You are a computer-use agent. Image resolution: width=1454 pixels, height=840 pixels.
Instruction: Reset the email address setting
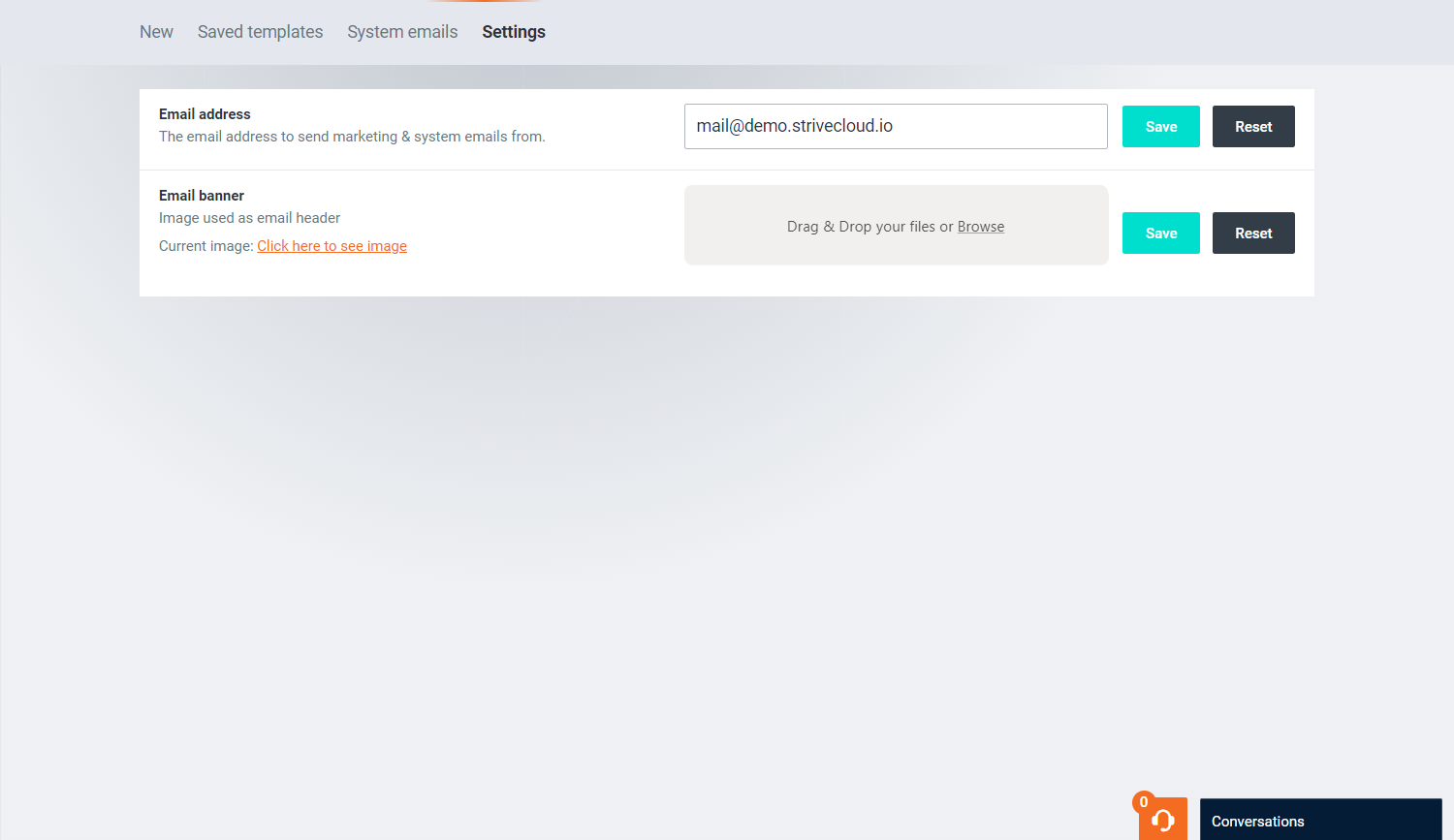coord(1252,127)
